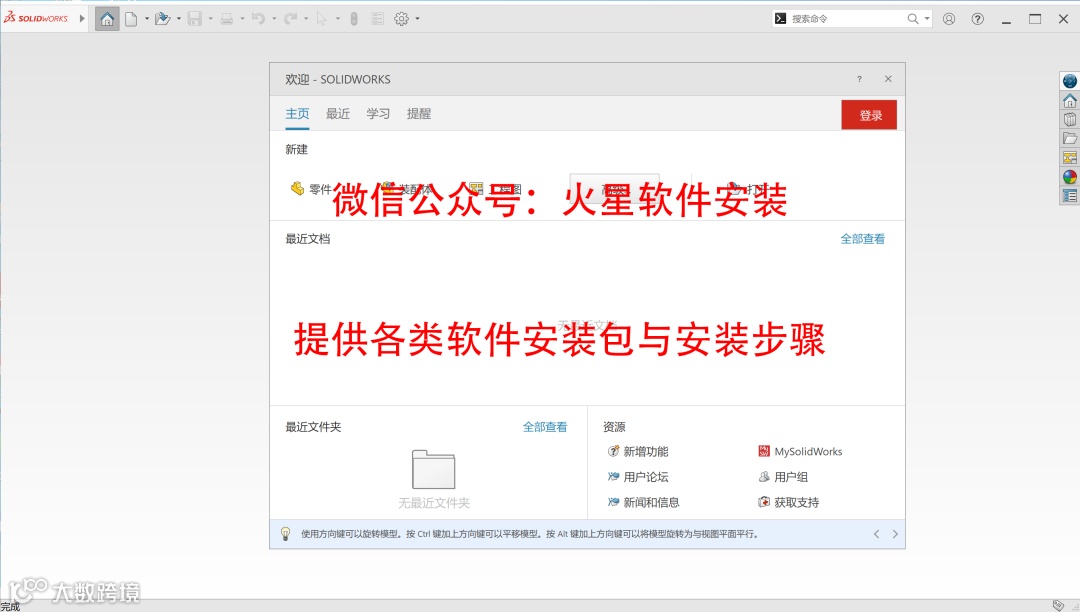Click the Redo toolbar icon
Viewport: 1080px width, 612px height.
coord(290,19)
